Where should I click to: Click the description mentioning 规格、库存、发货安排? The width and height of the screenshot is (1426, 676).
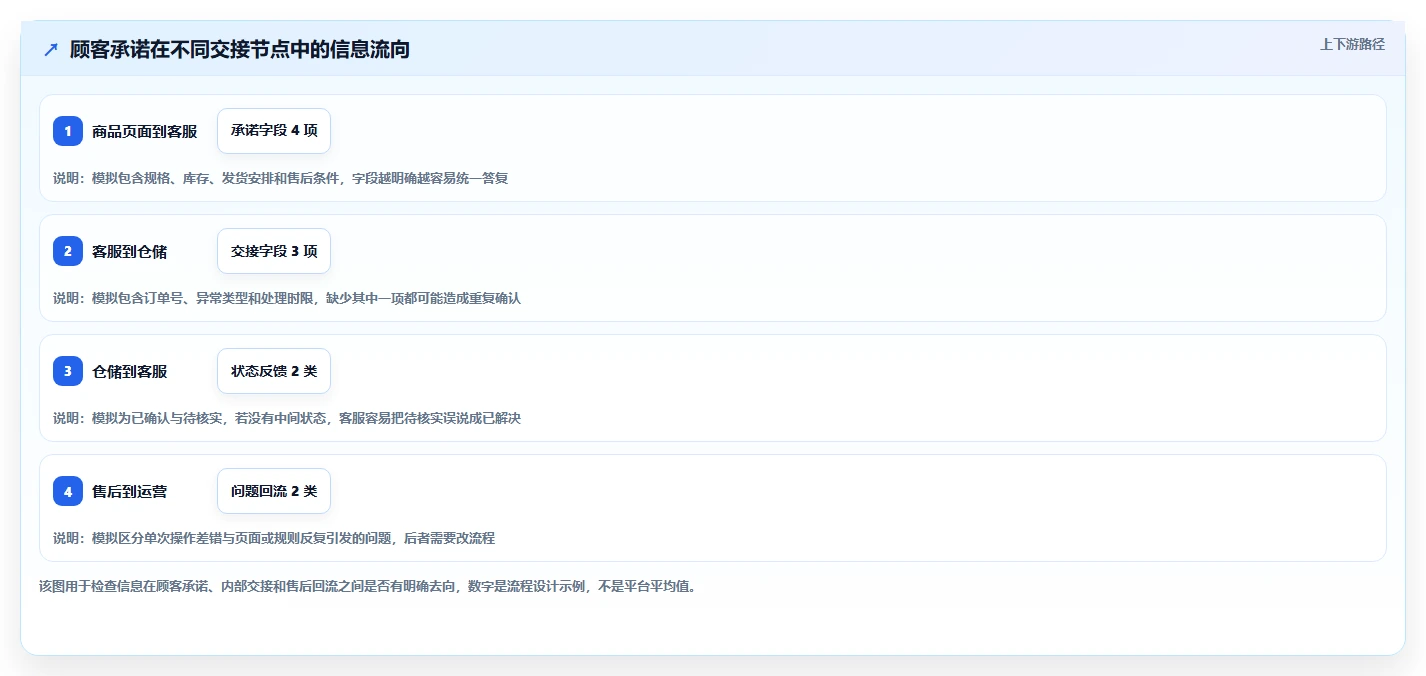click(281, 178)
